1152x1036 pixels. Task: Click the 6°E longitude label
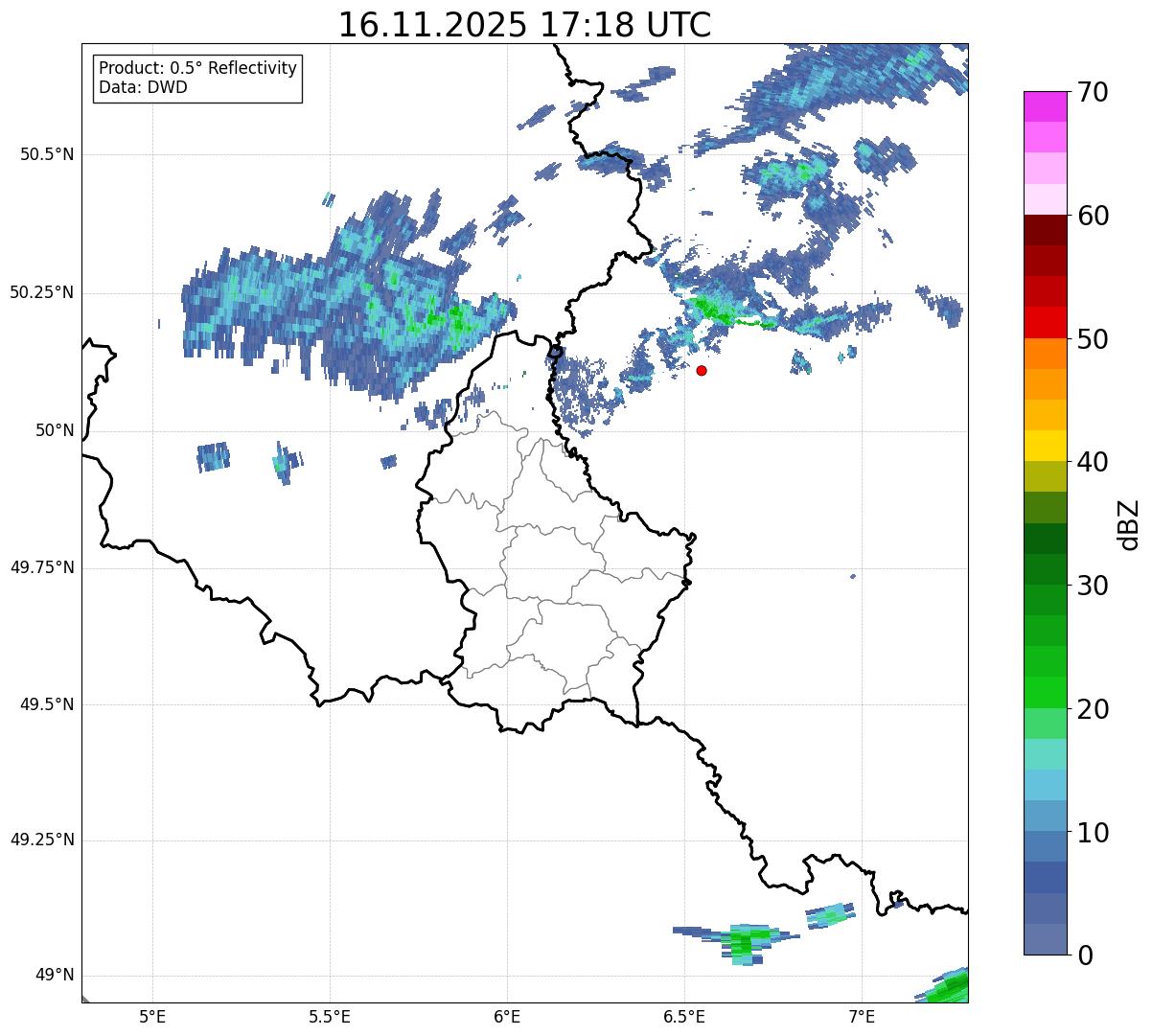507,1016
